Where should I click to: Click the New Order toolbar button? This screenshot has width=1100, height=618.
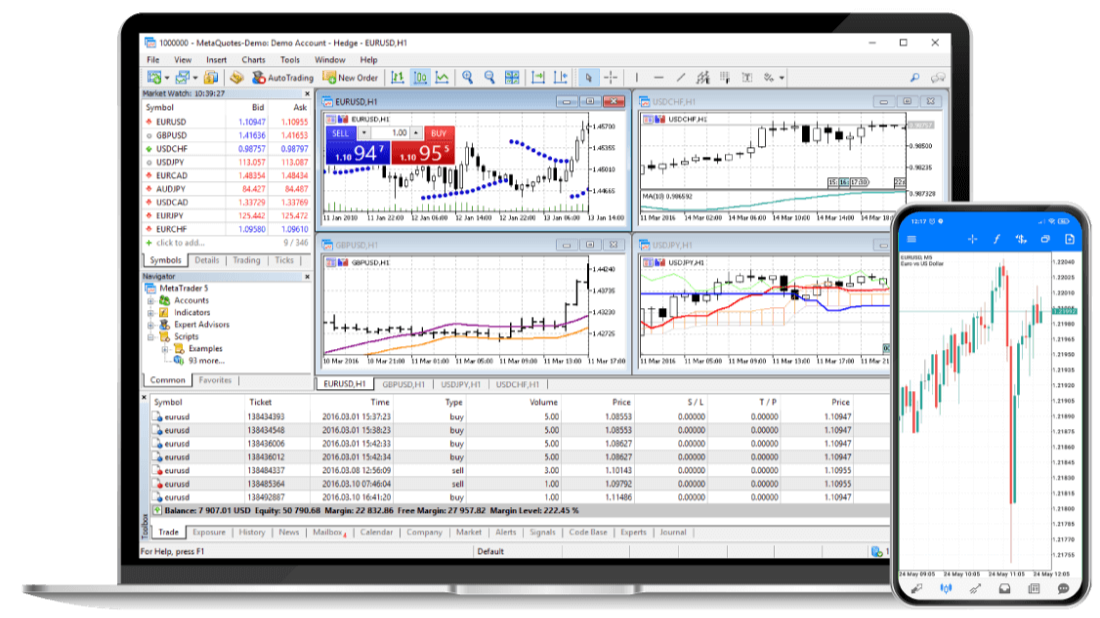tap(350, 78)
